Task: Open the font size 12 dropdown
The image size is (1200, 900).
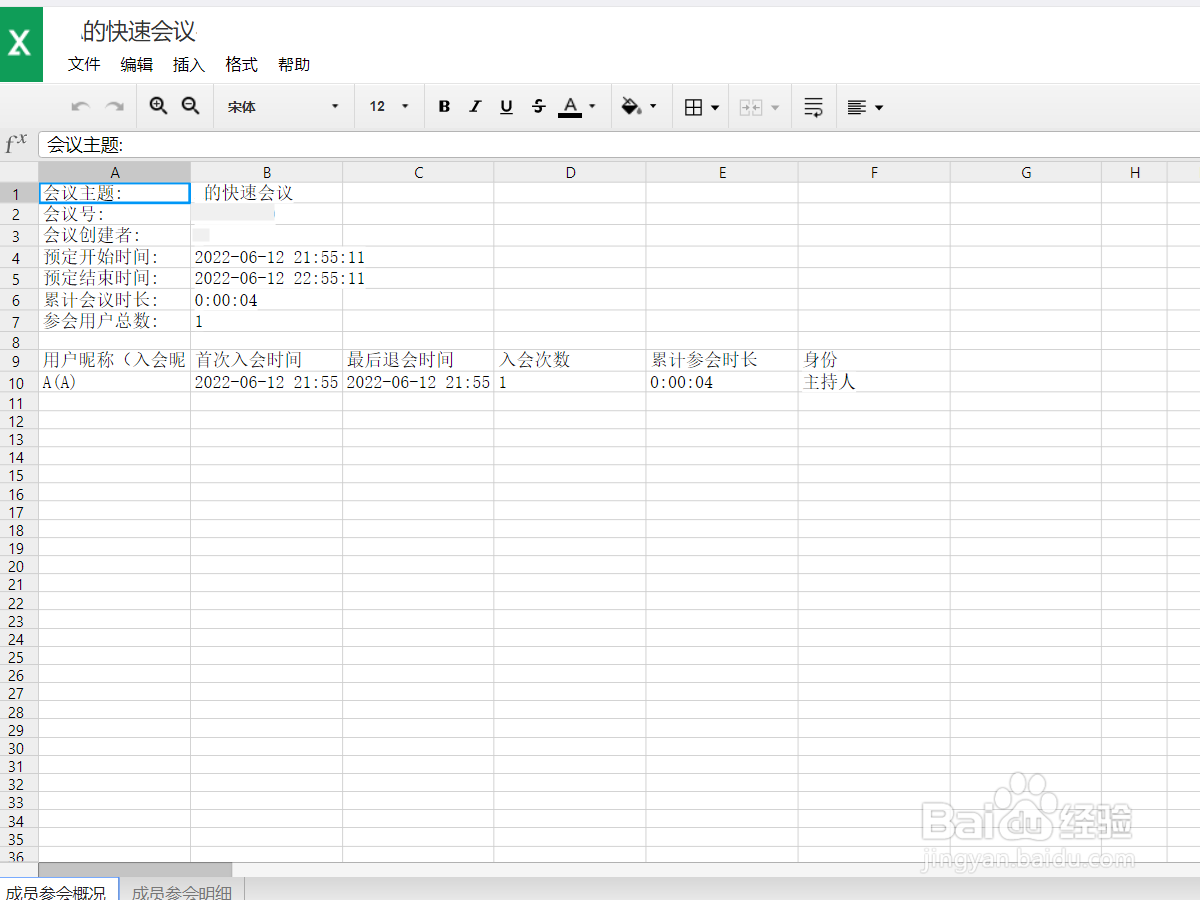Action: [x=389, y=107]
